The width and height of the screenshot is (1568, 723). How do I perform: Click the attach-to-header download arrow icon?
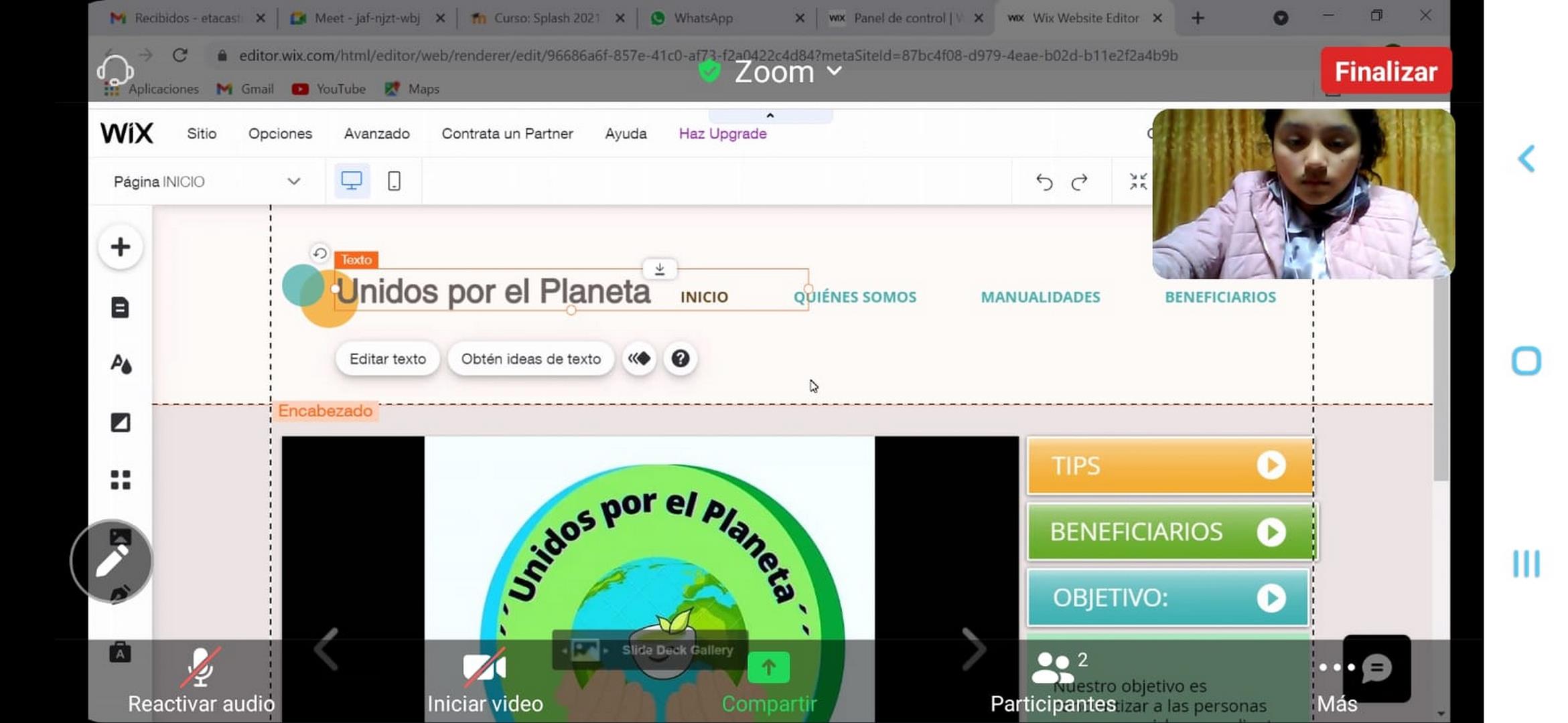click(660, 269)
